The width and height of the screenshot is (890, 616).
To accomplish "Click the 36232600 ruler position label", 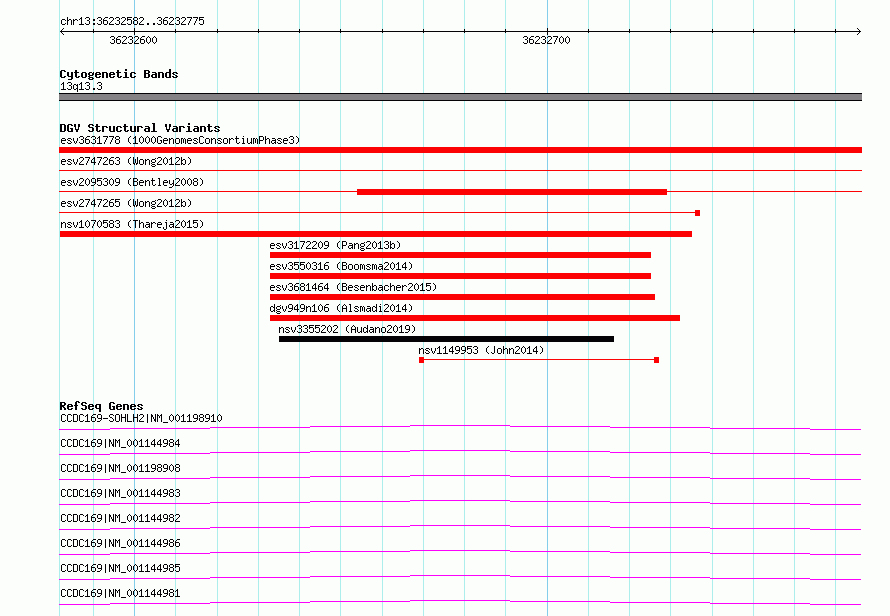I will tap(133, 40).
